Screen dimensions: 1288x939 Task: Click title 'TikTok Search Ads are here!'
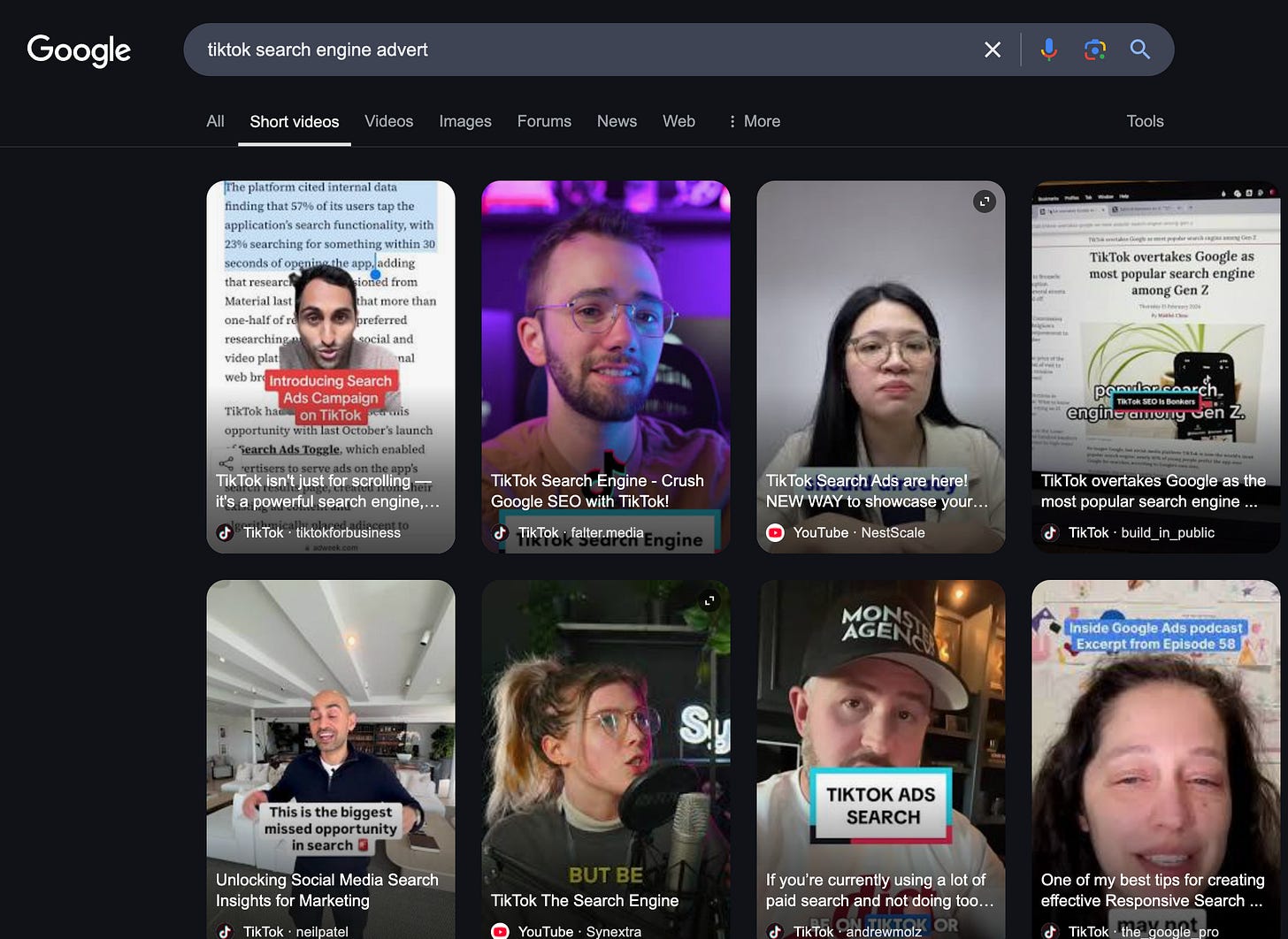(878, 491)
